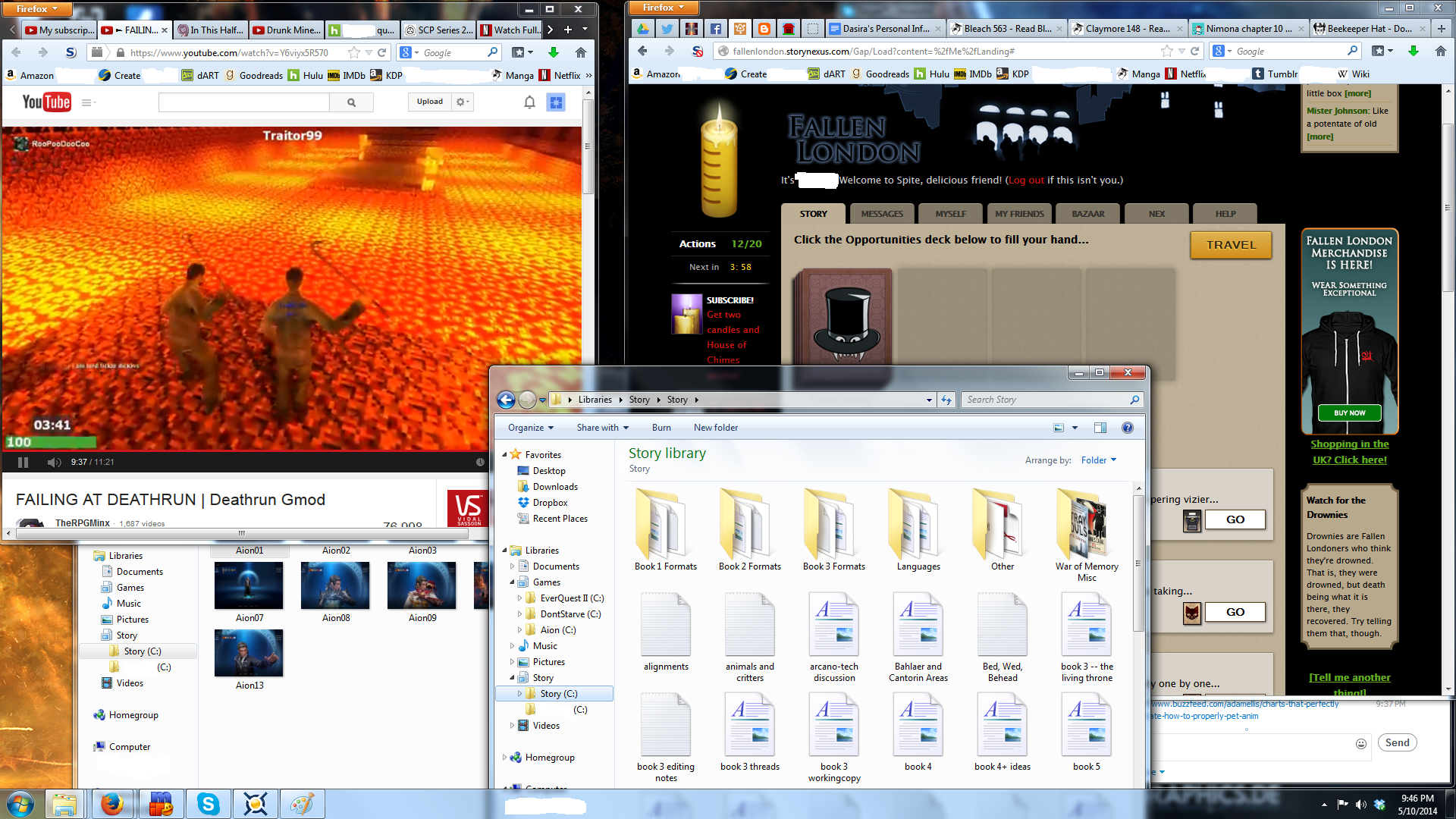Click the Explorer help question mark icon
Viewport: 1456px width, 819px height.
1128,428
